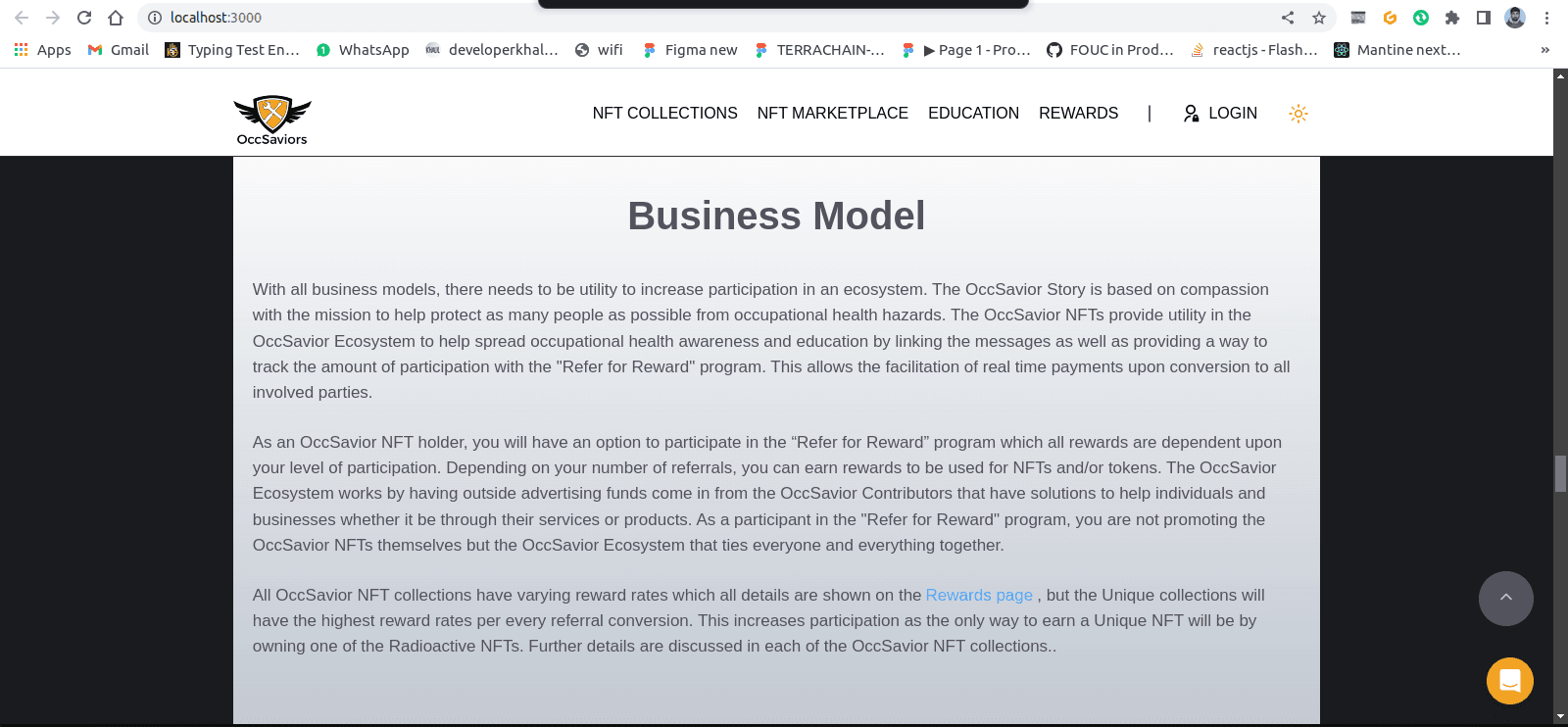Reload the page
This screenshot has width=1568, height=727.
point(84,18)
